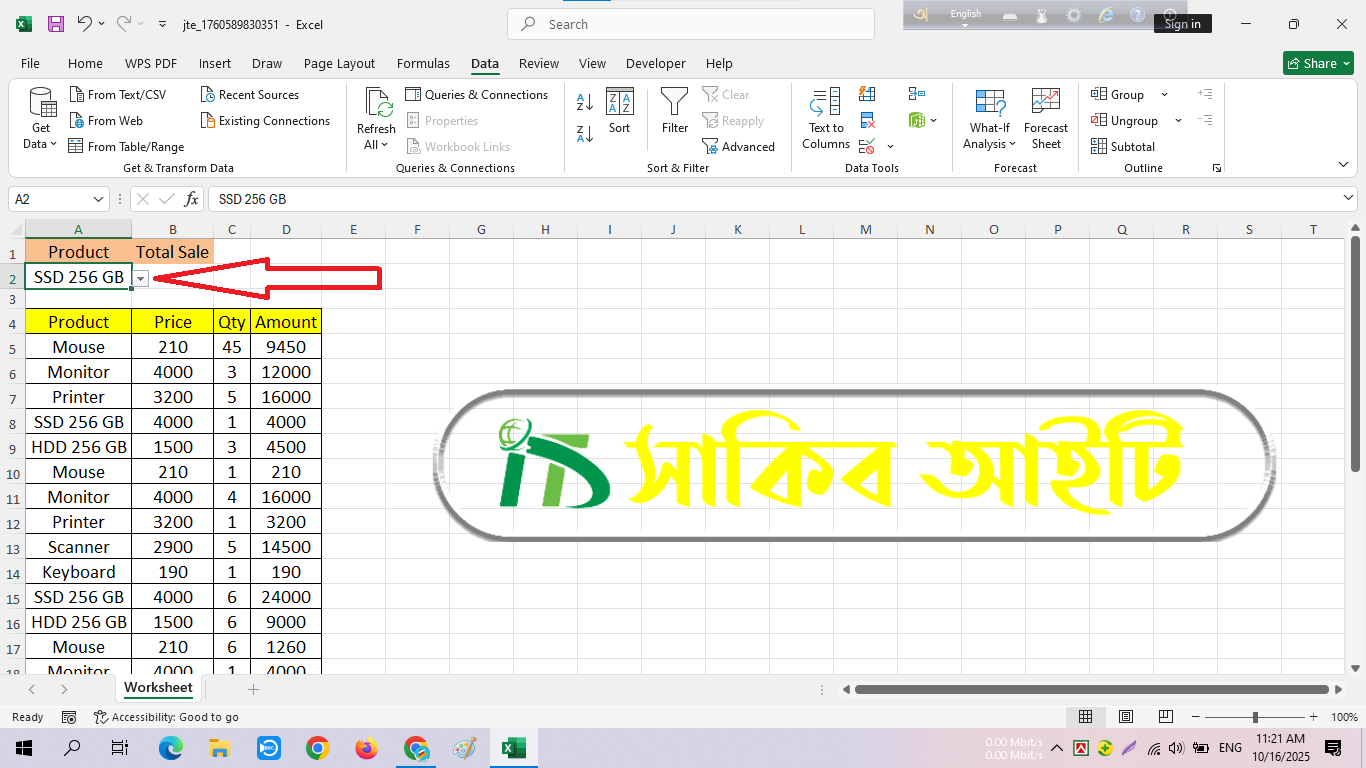1366x768 pixels.
Task: Click the Sign in button
Action: [x=1182, y=24]
